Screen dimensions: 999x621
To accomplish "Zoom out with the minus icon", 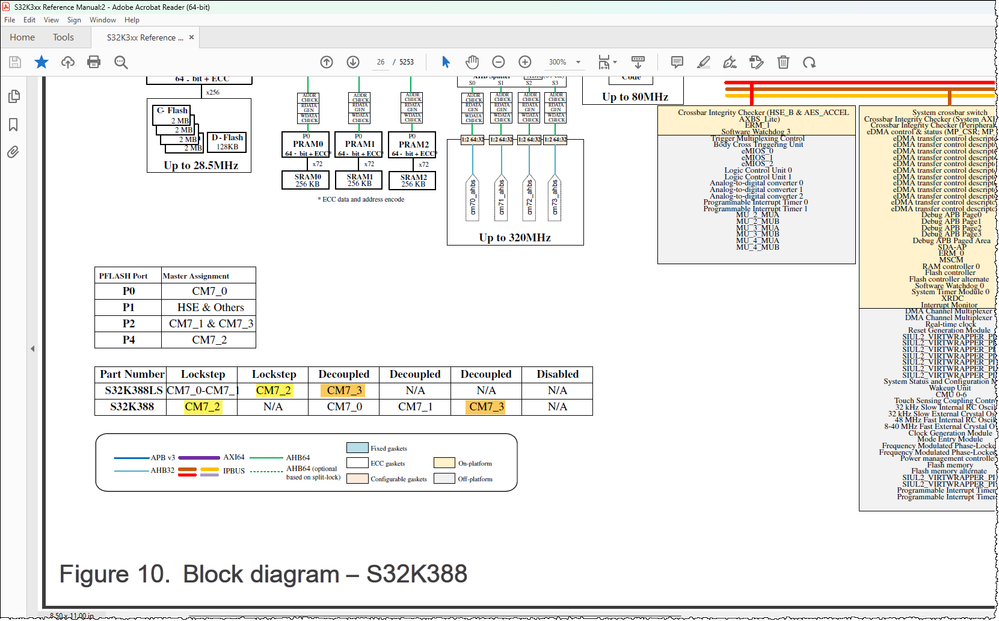I will (x=498, y=62).
